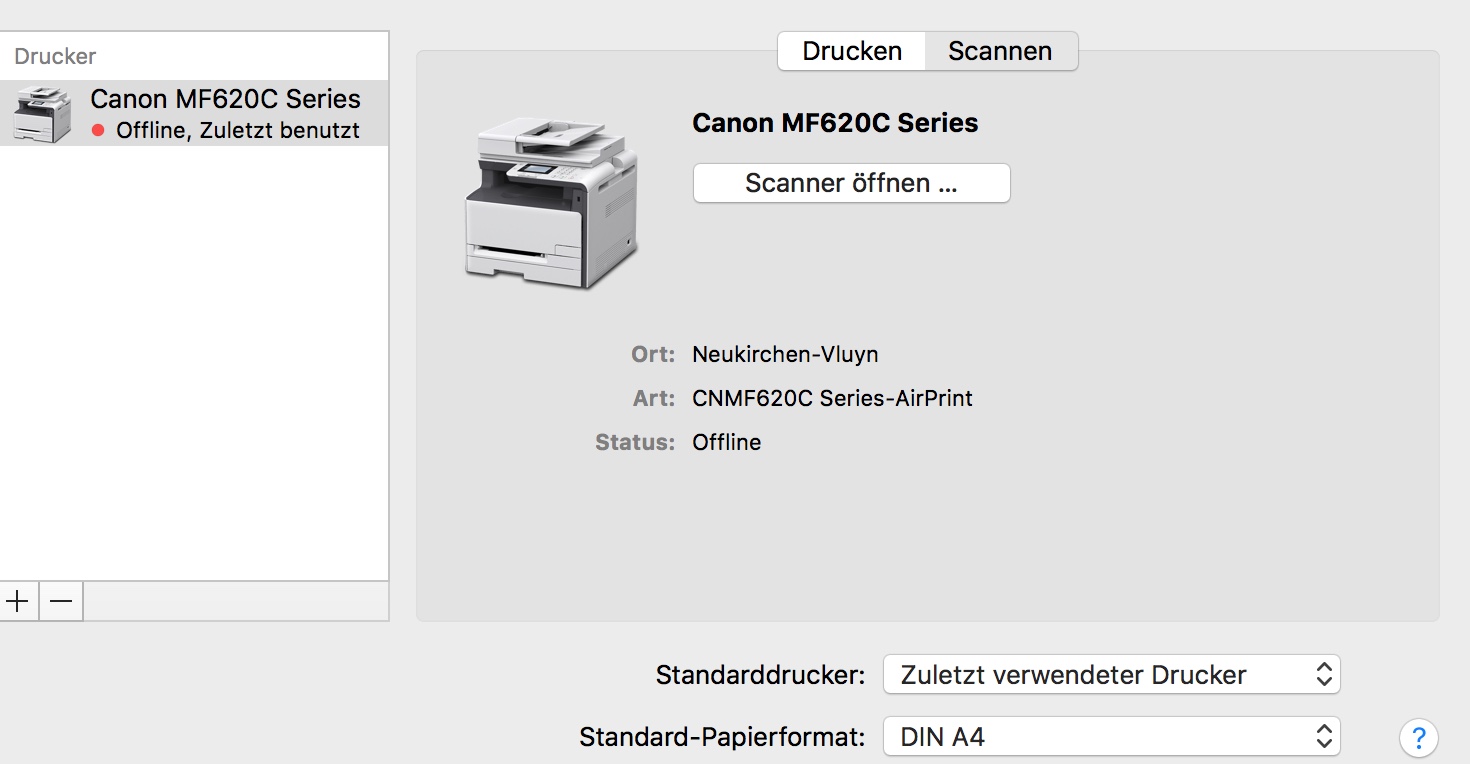Viewport: 1470px width, 764px height.
Task: Click the large Canon printer image
Action: (551, 203)
